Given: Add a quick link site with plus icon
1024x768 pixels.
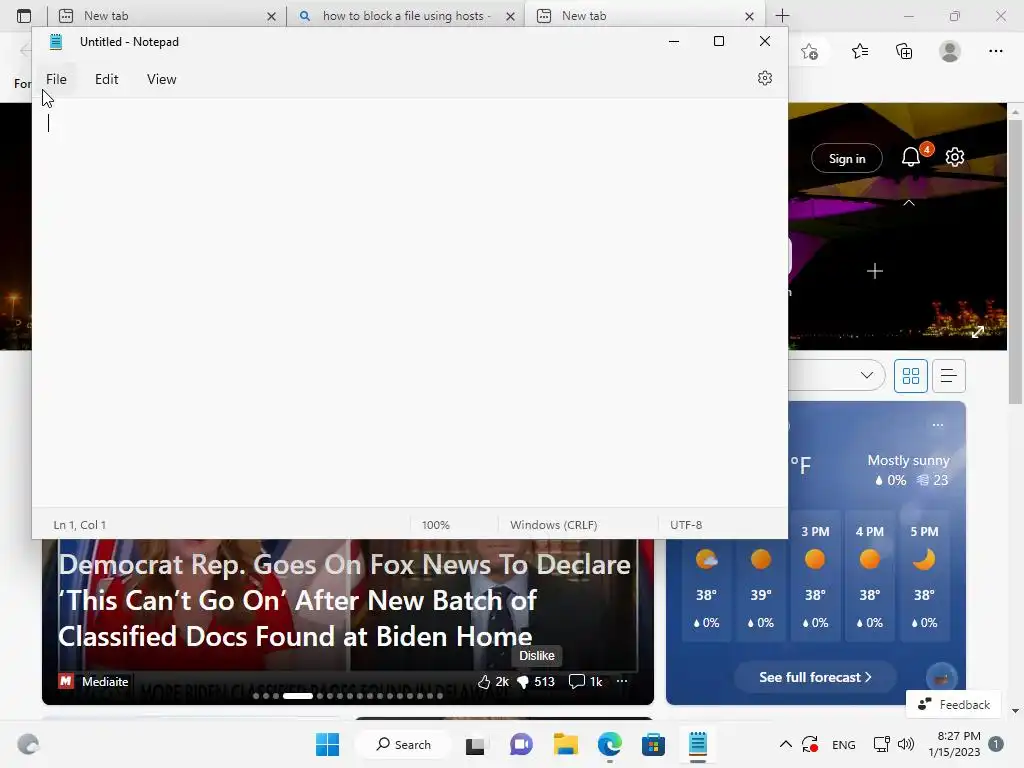Looking at the screenshot, I should click(x=874, y=271).
